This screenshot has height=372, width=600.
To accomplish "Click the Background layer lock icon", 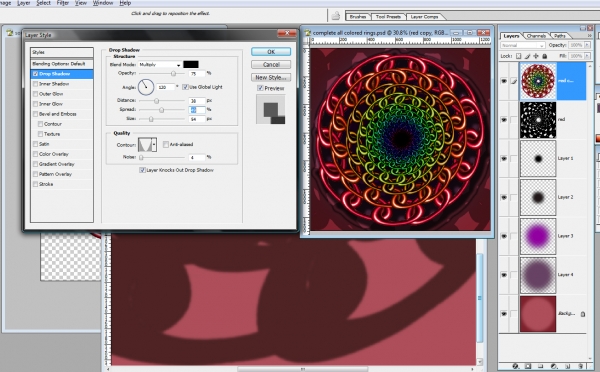I will [x=583, y=314].
